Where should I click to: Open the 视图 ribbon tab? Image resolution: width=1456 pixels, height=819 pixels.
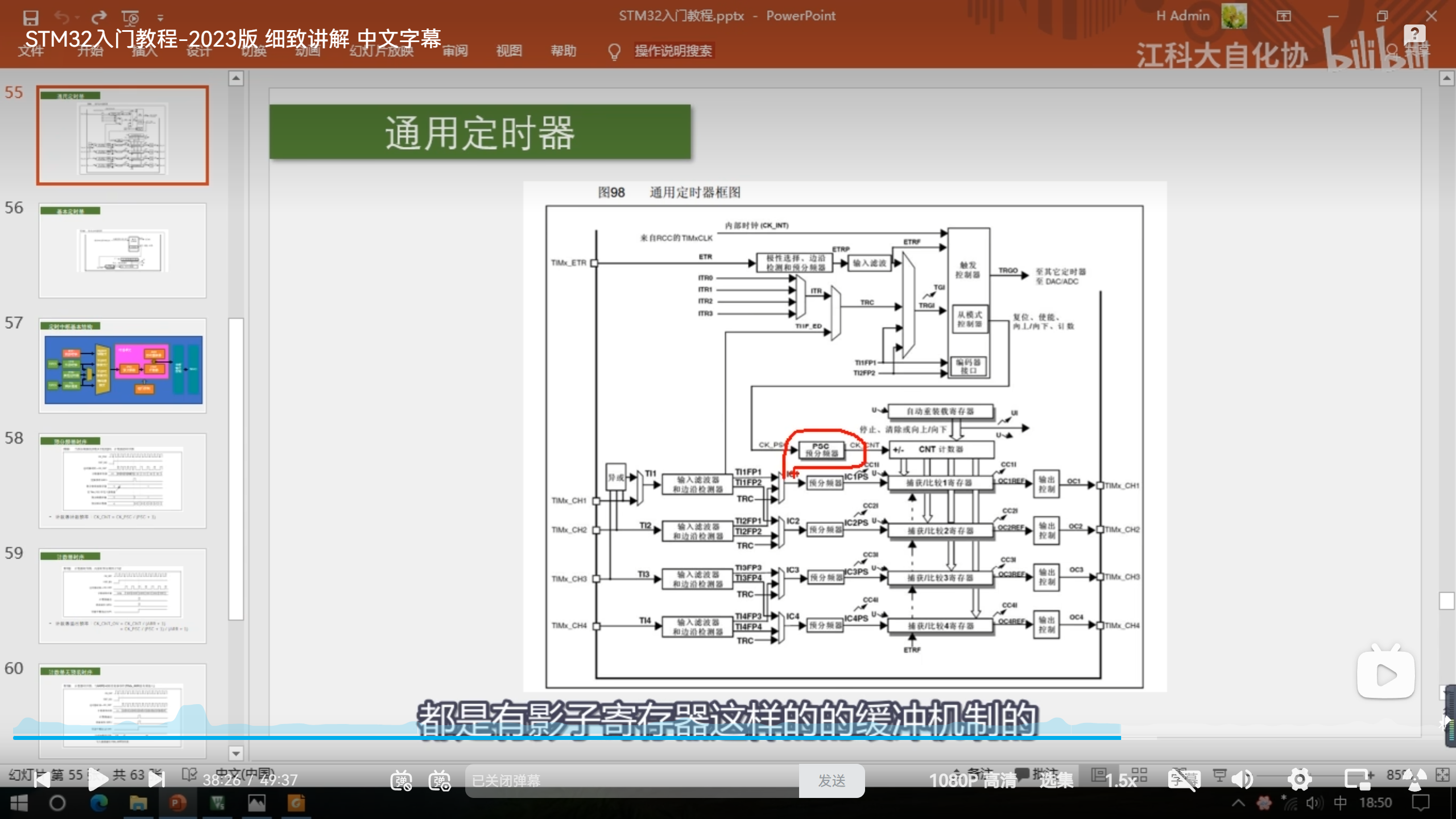(508, 51)
